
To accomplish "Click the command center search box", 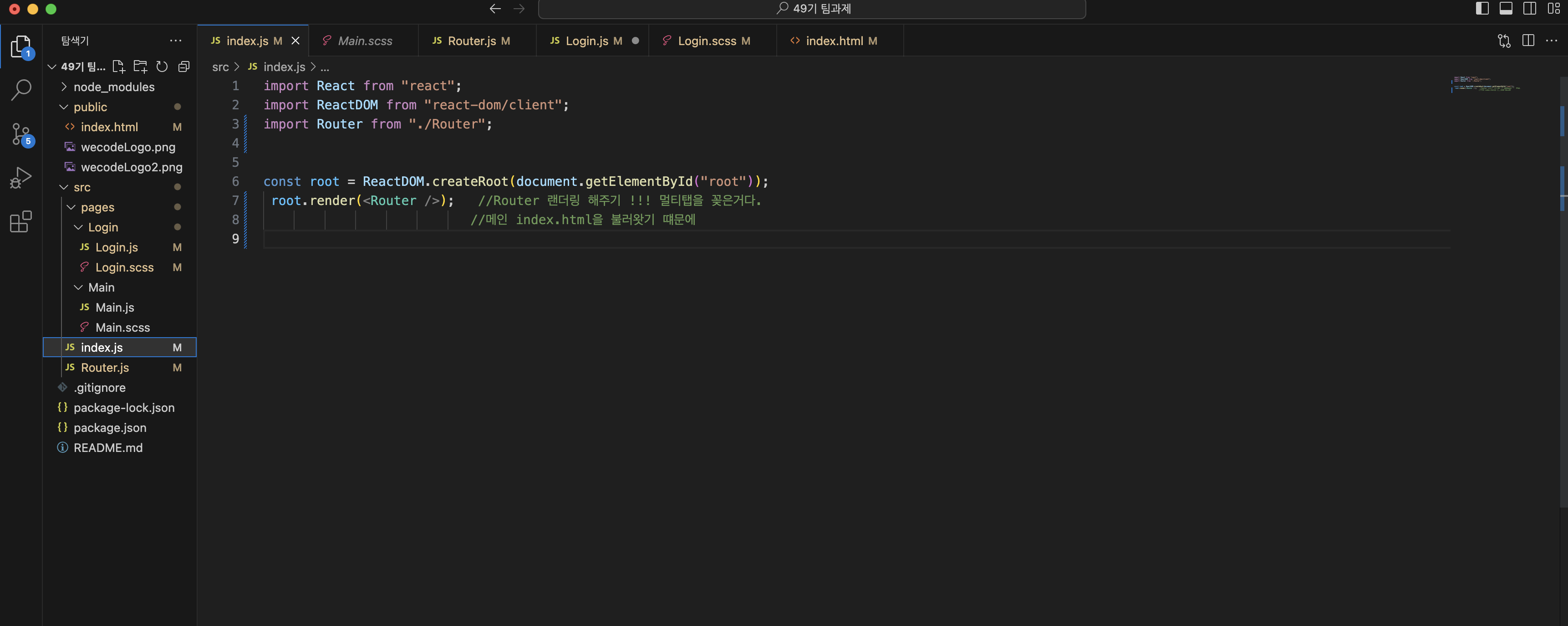I will click(x=811, y=9).
